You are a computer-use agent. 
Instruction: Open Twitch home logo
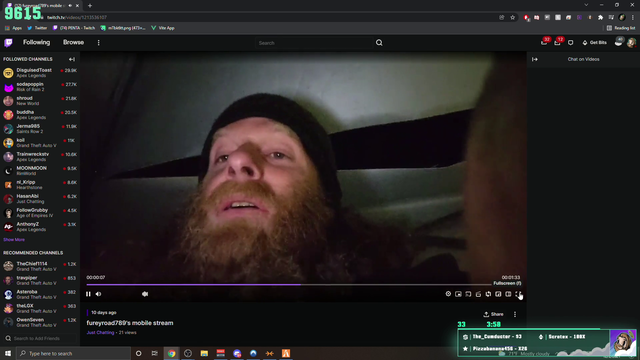click(8, 42)
